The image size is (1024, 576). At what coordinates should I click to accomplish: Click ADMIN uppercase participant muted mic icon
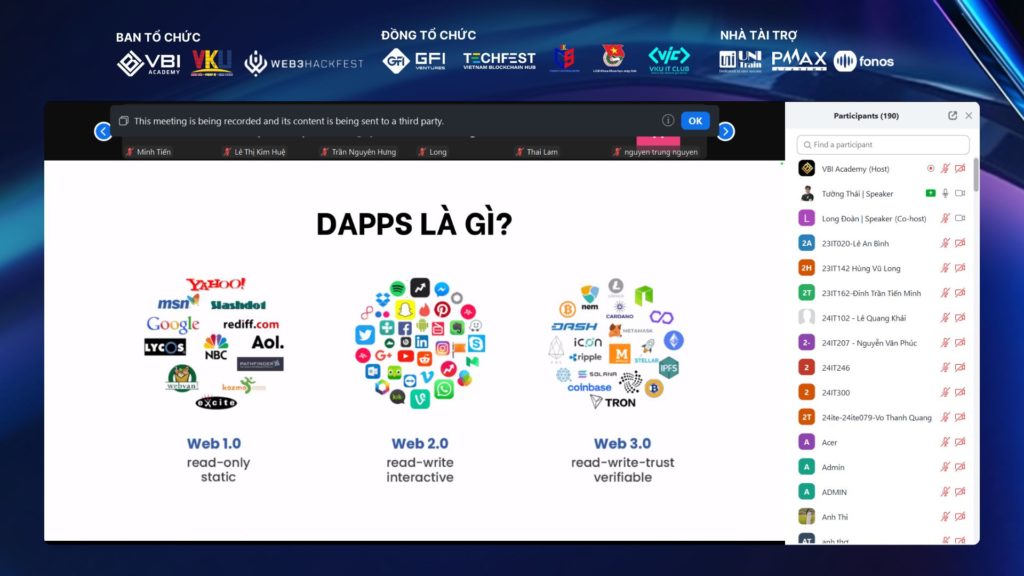[945, 491]
